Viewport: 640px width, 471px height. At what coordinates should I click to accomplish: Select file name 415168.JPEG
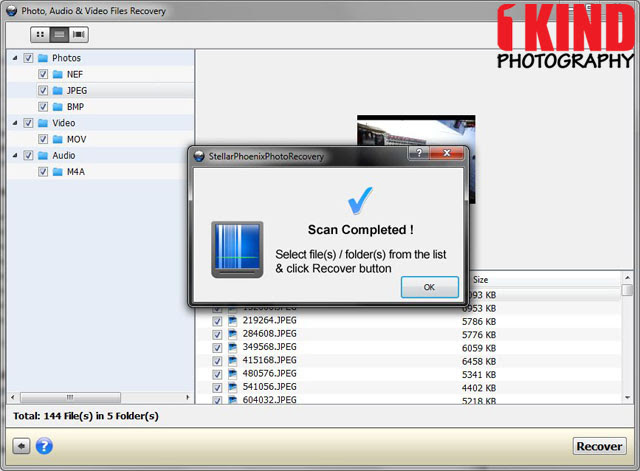[x=270, y=360]
